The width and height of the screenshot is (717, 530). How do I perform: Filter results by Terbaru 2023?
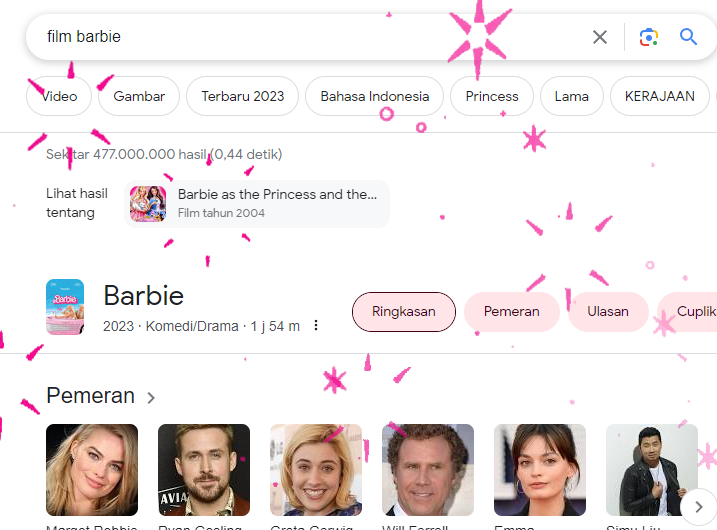pyautogui.click(x=243, y=97)
